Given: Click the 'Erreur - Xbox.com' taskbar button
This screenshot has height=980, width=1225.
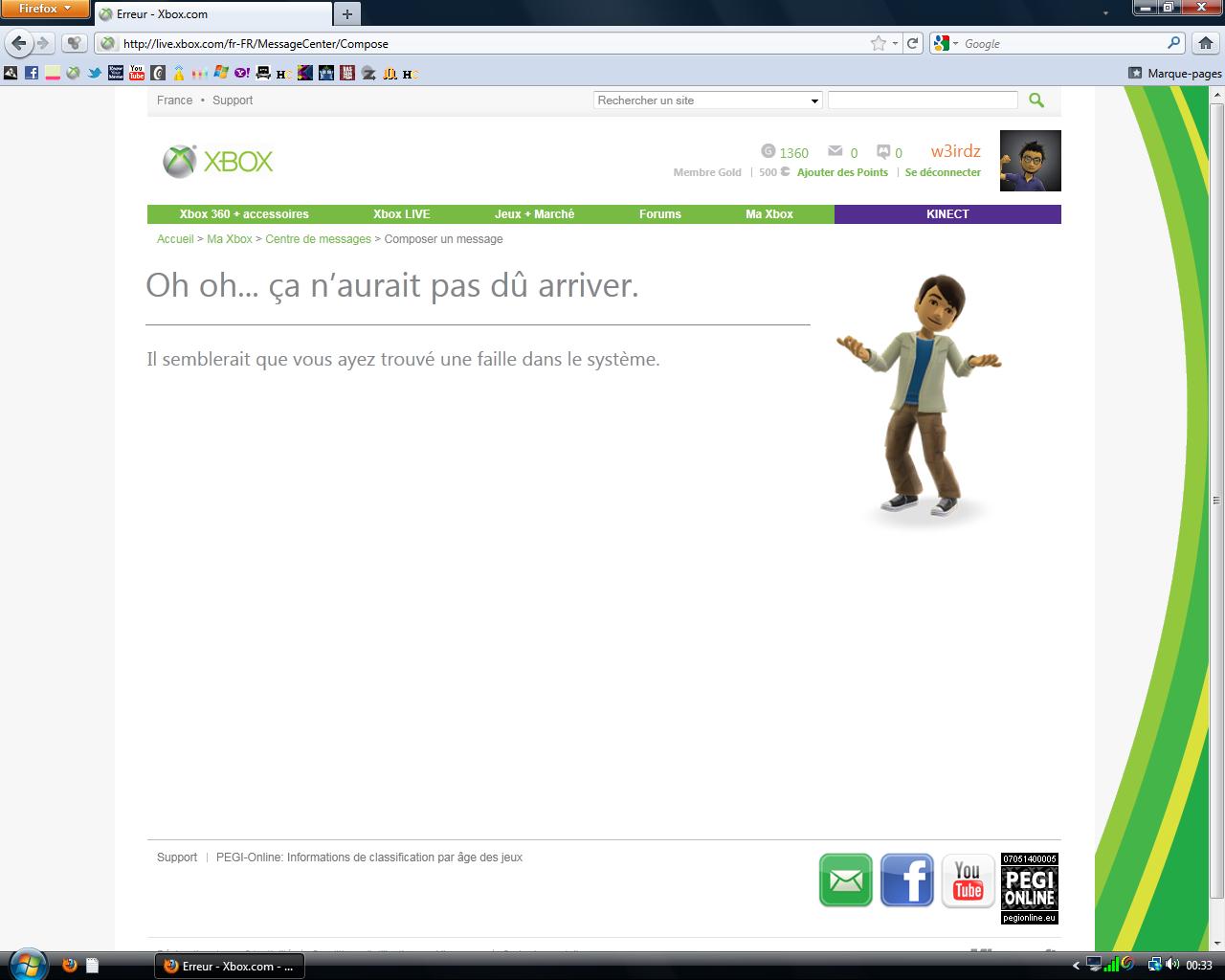Looking at the screenshot, I should (x=230, y=966).
